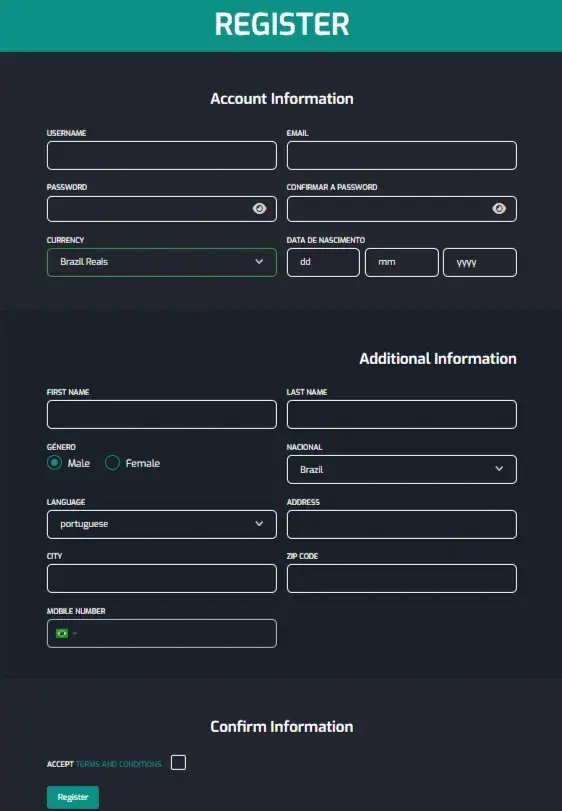Open the Language dropdown showing portuguese
This screenshot has width=562, height=811.
coord(162,524)
